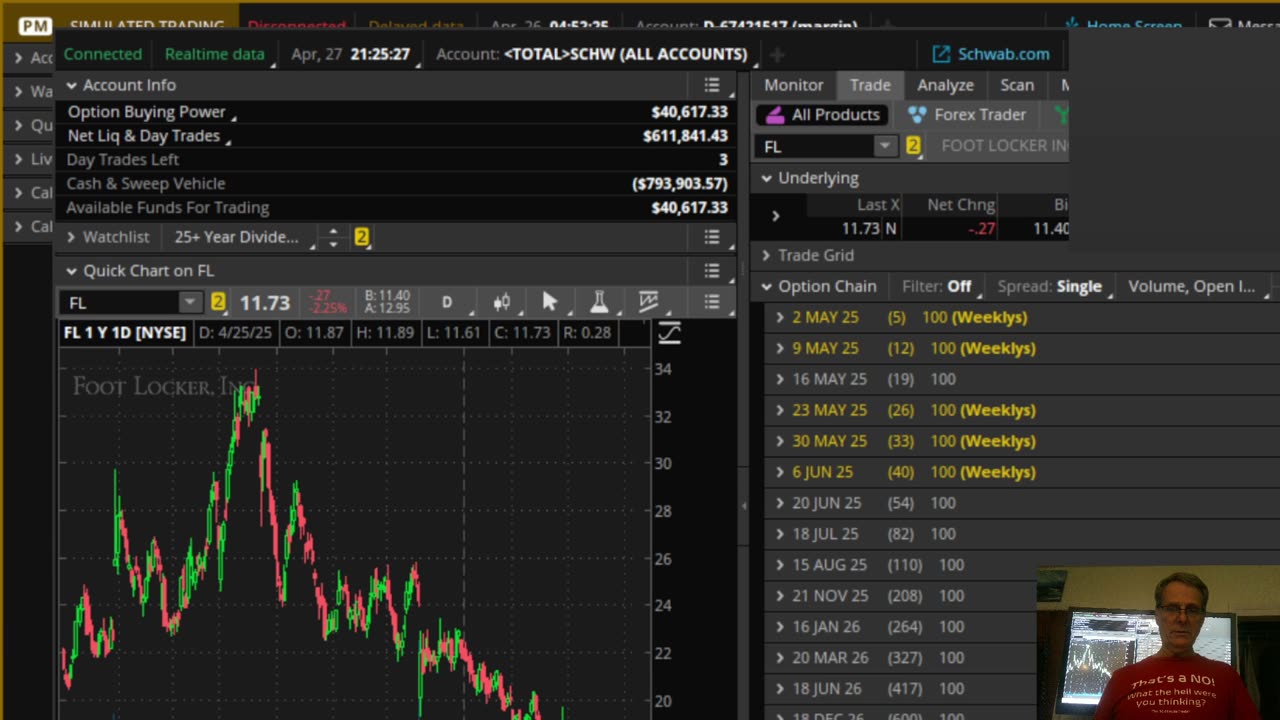
Task: Step the watchlist selector up or down
Action: coord(334,237)
